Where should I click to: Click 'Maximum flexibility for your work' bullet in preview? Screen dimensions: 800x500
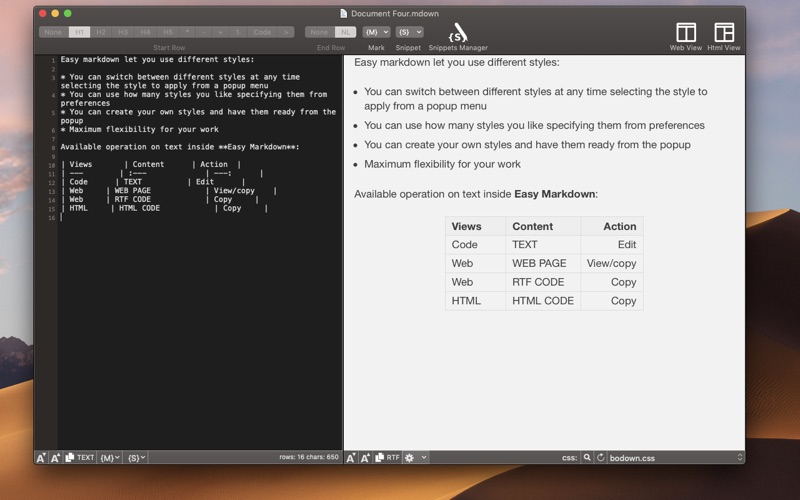pyautogui.click(x=442, y=164)
